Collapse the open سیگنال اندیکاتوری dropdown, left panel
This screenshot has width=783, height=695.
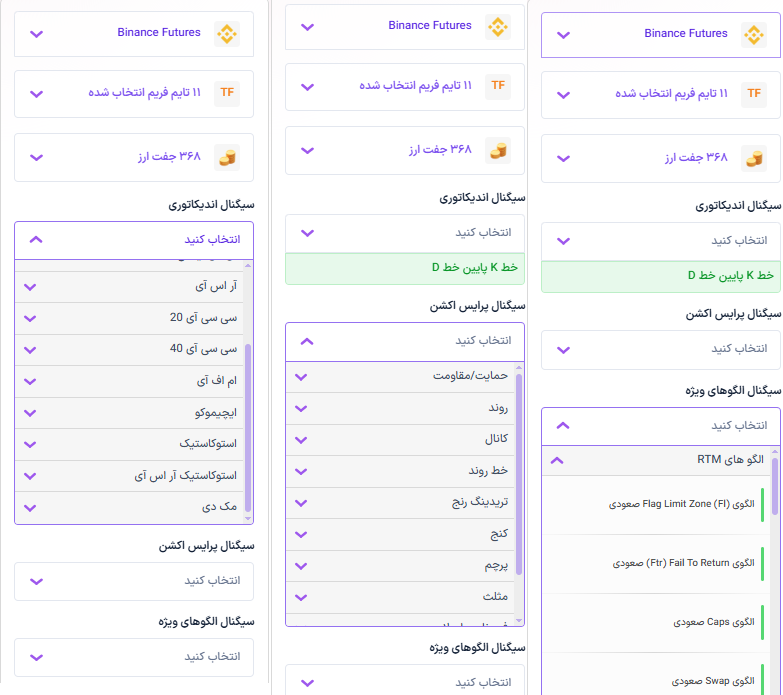click(134, 240)
